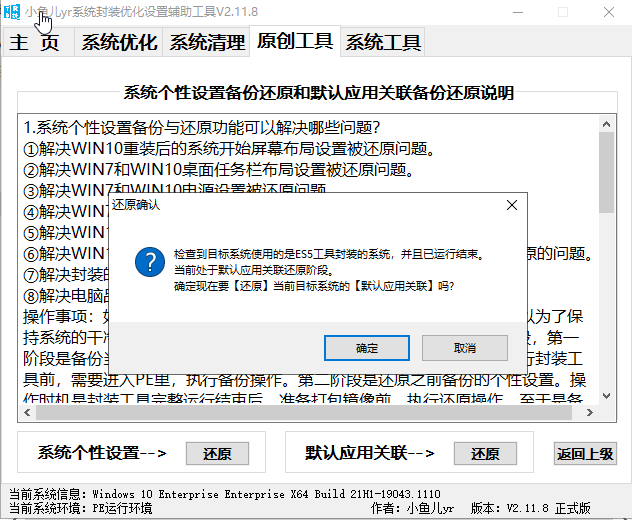Click the blue question mark icon
This screenshot has height=520, width=632.
[x=149, y=263]
